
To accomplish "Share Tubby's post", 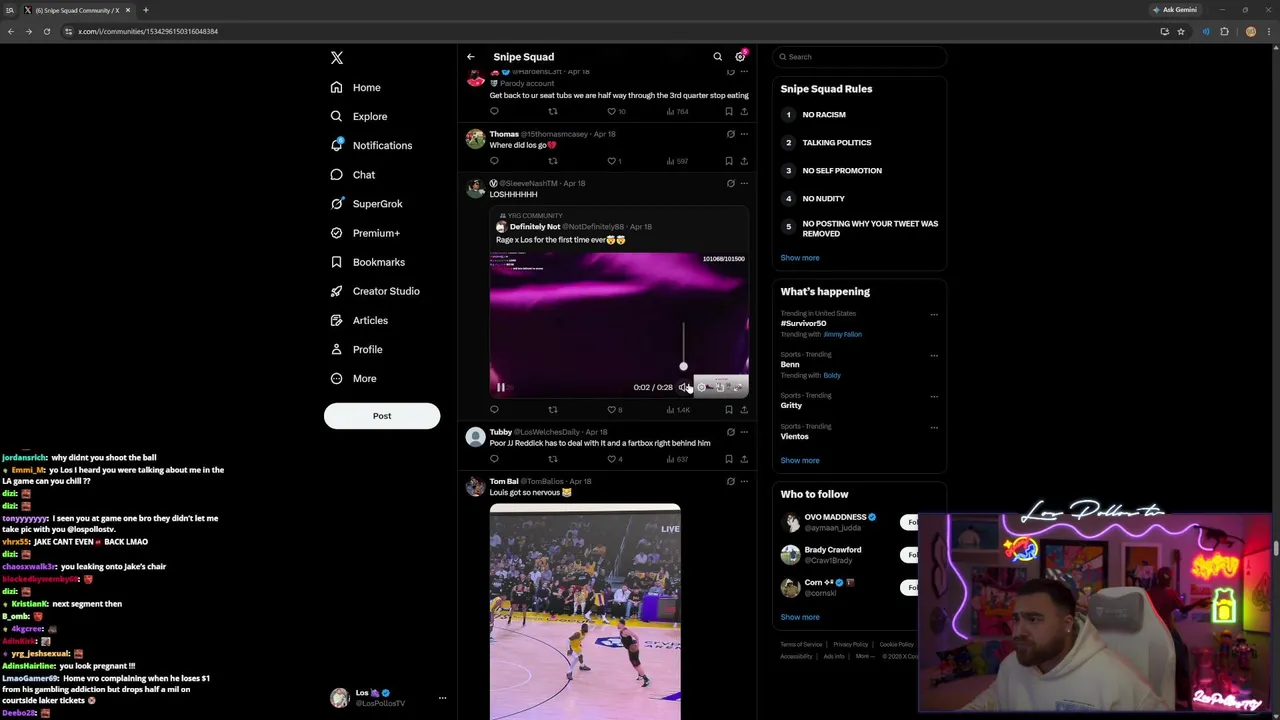I will click(744, 459).
